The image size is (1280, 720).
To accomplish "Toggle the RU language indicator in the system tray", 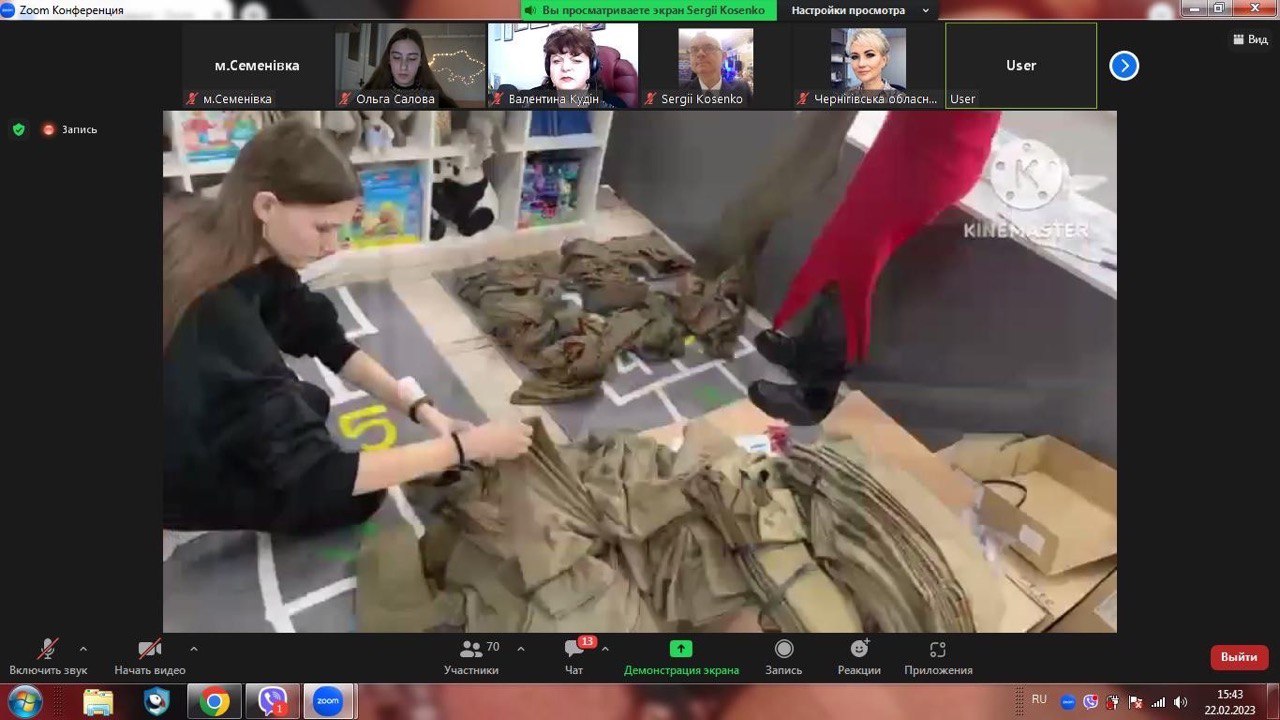I will coord(1039,700).
